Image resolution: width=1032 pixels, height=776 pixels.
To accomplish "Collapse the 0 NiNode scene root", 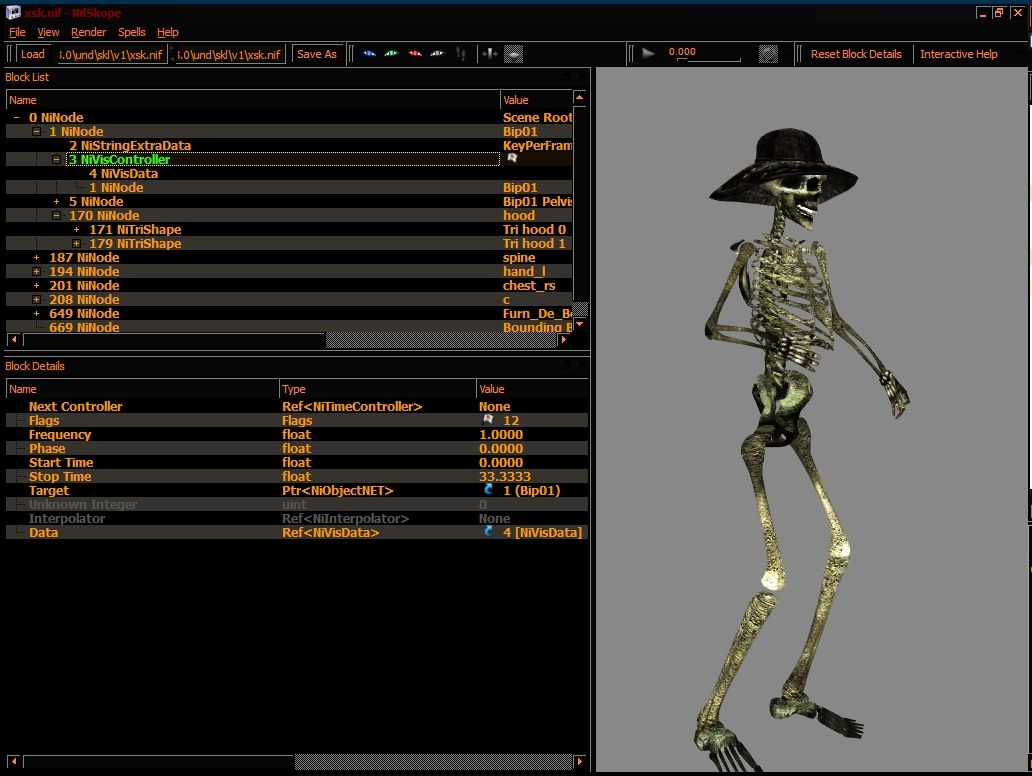I will click(16, 118).
